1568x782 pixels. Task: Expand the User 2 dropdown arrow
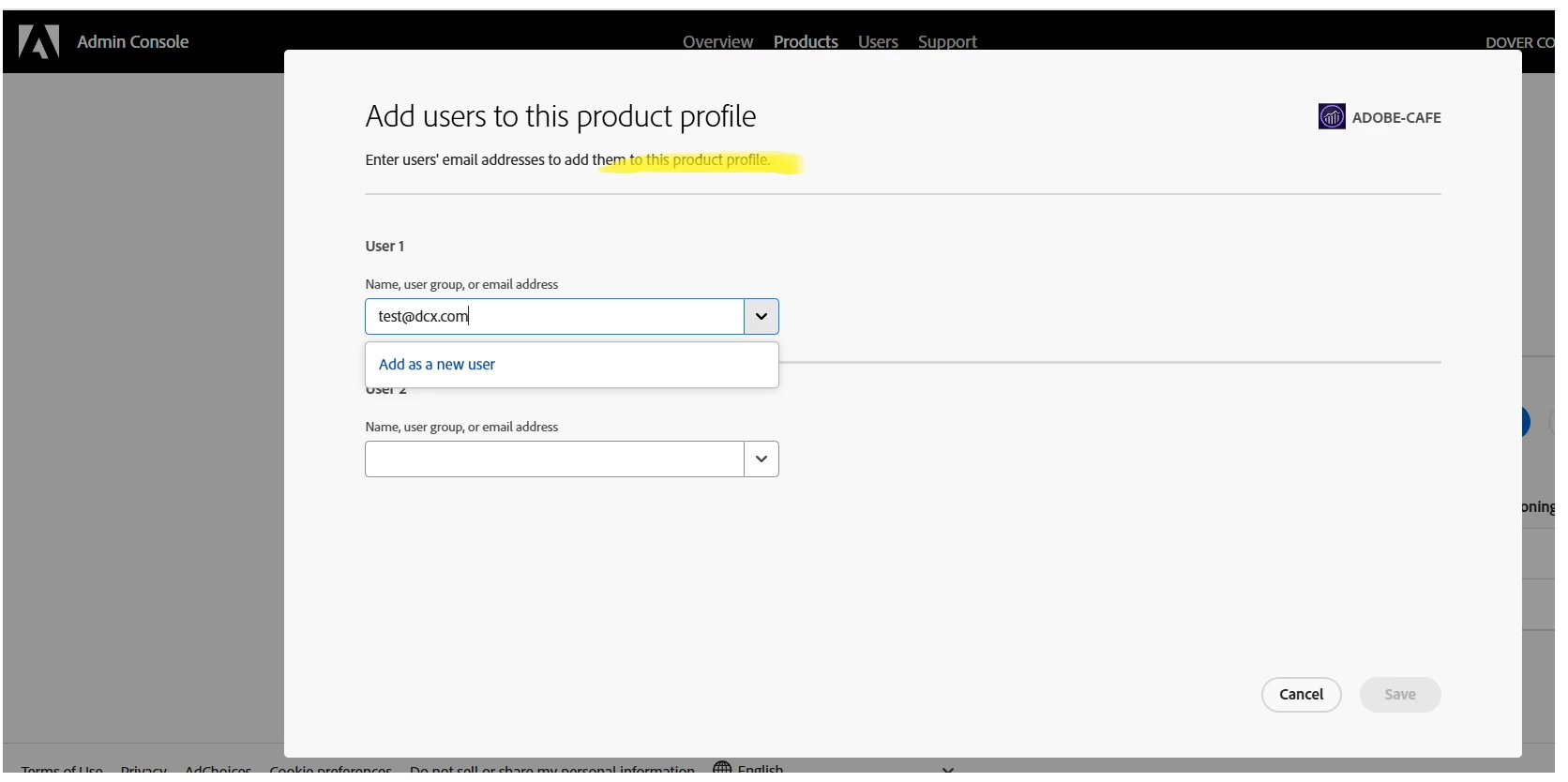point(761,459)
